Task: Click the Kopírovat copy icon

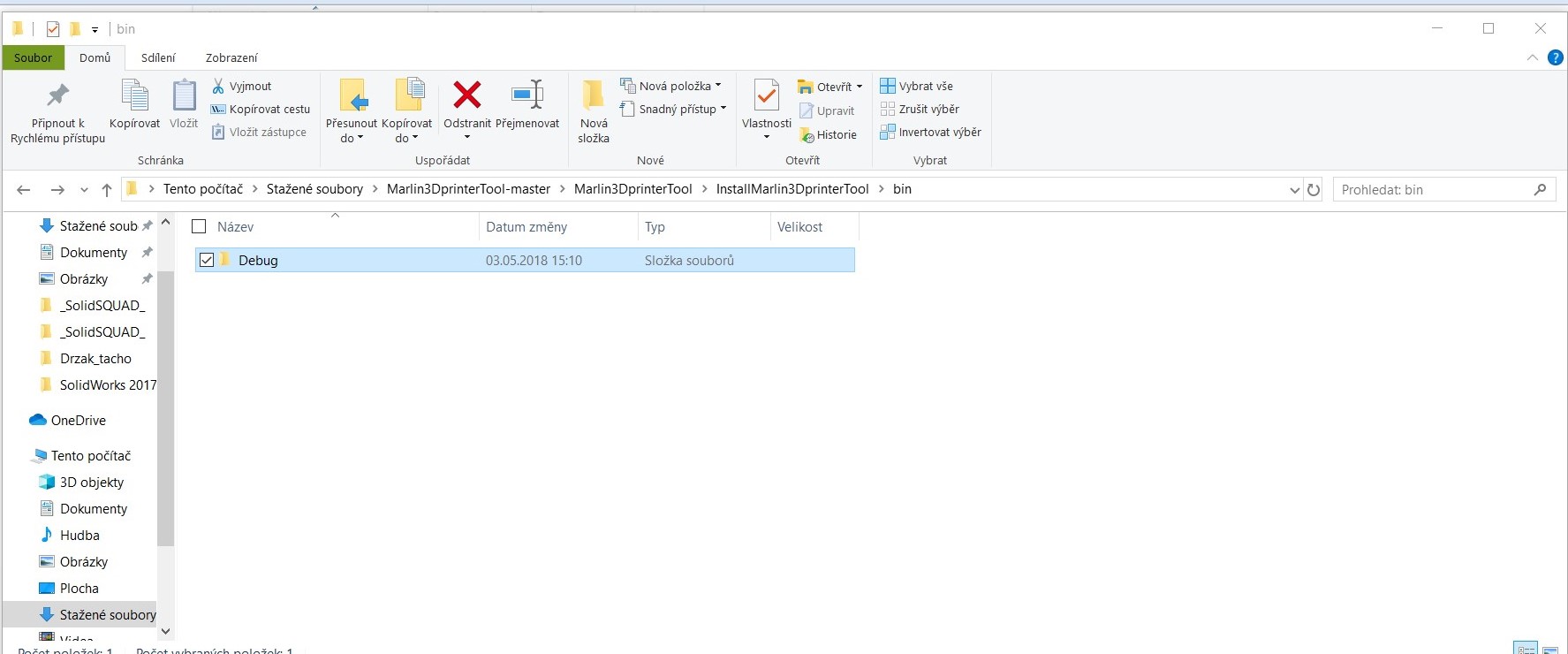Action: coord(134,95)
